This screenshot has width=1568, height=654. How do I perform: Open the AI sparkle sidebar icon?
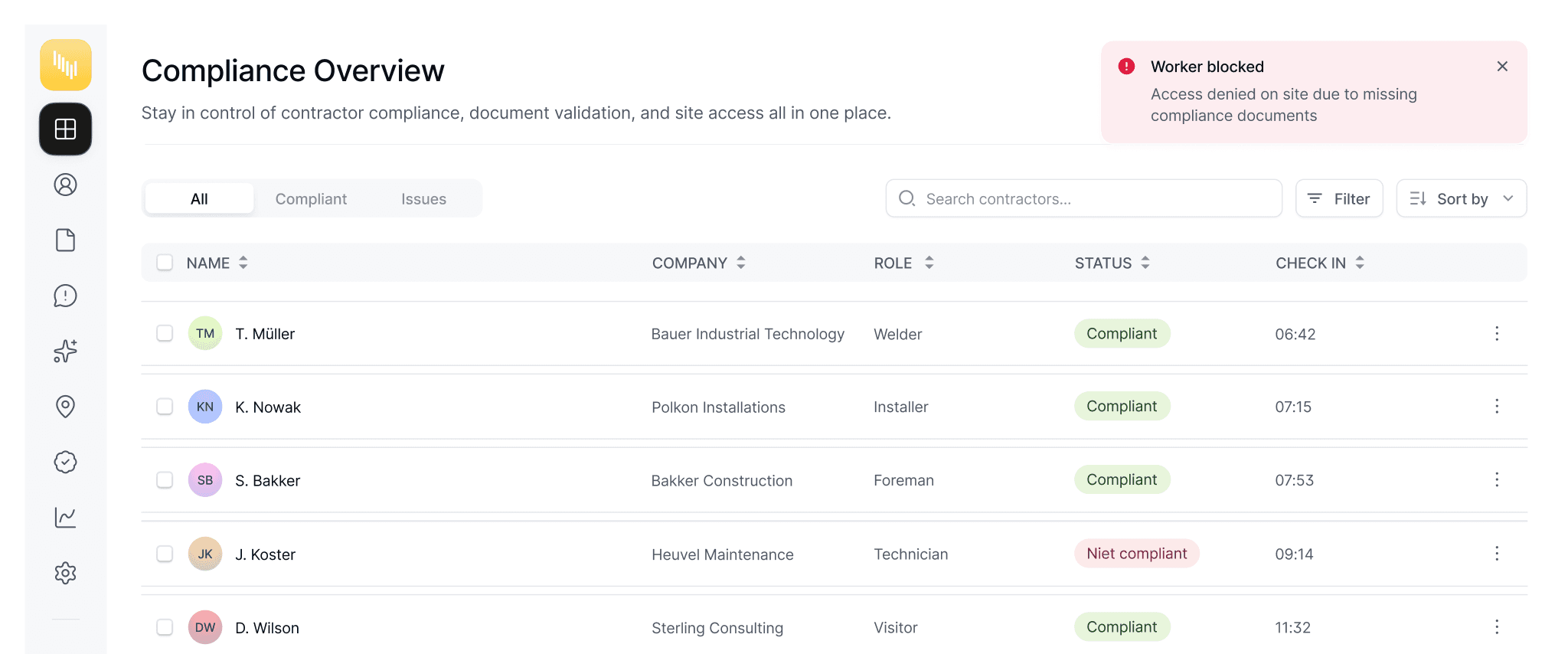click(x=66, y=351)
